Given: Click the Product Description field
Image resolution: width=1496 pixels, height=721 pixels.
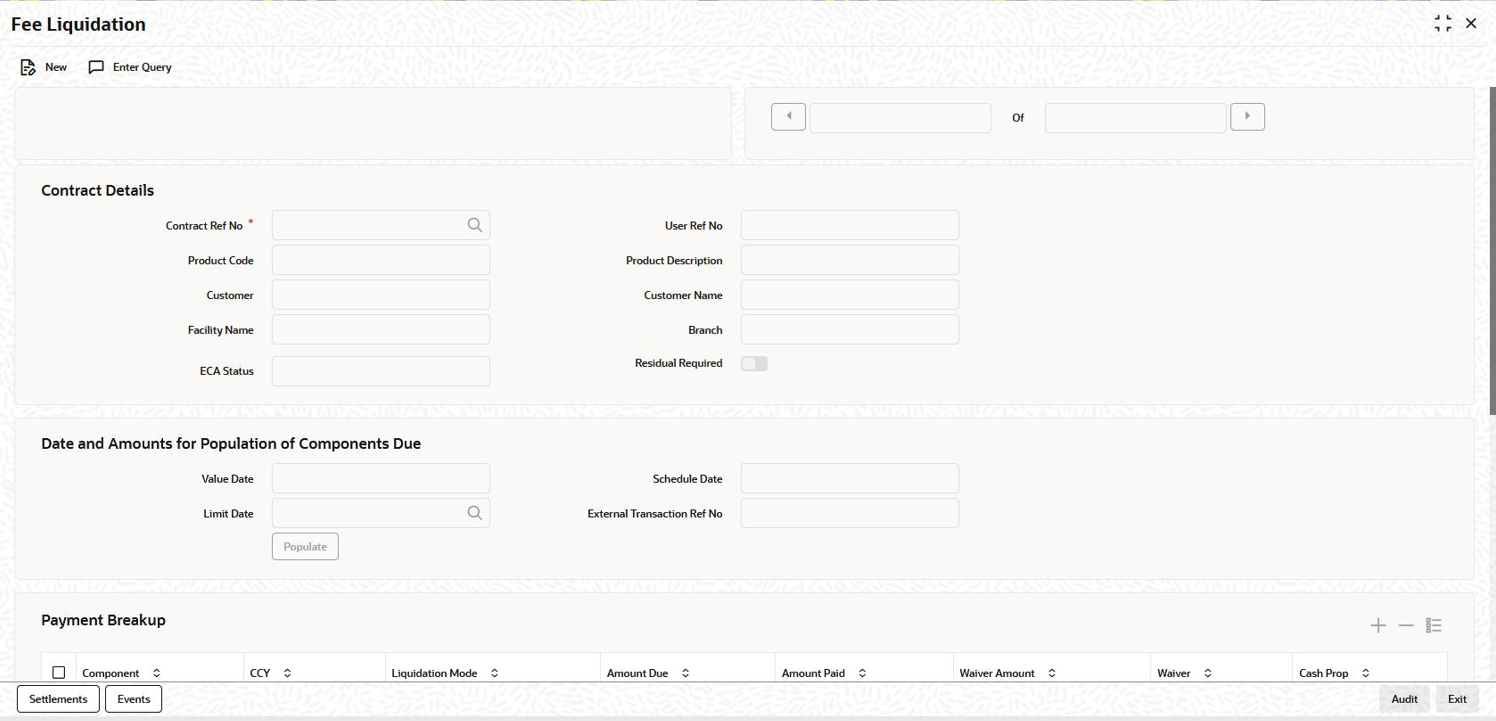Looking at the screenshot, I should click(850, 260).
